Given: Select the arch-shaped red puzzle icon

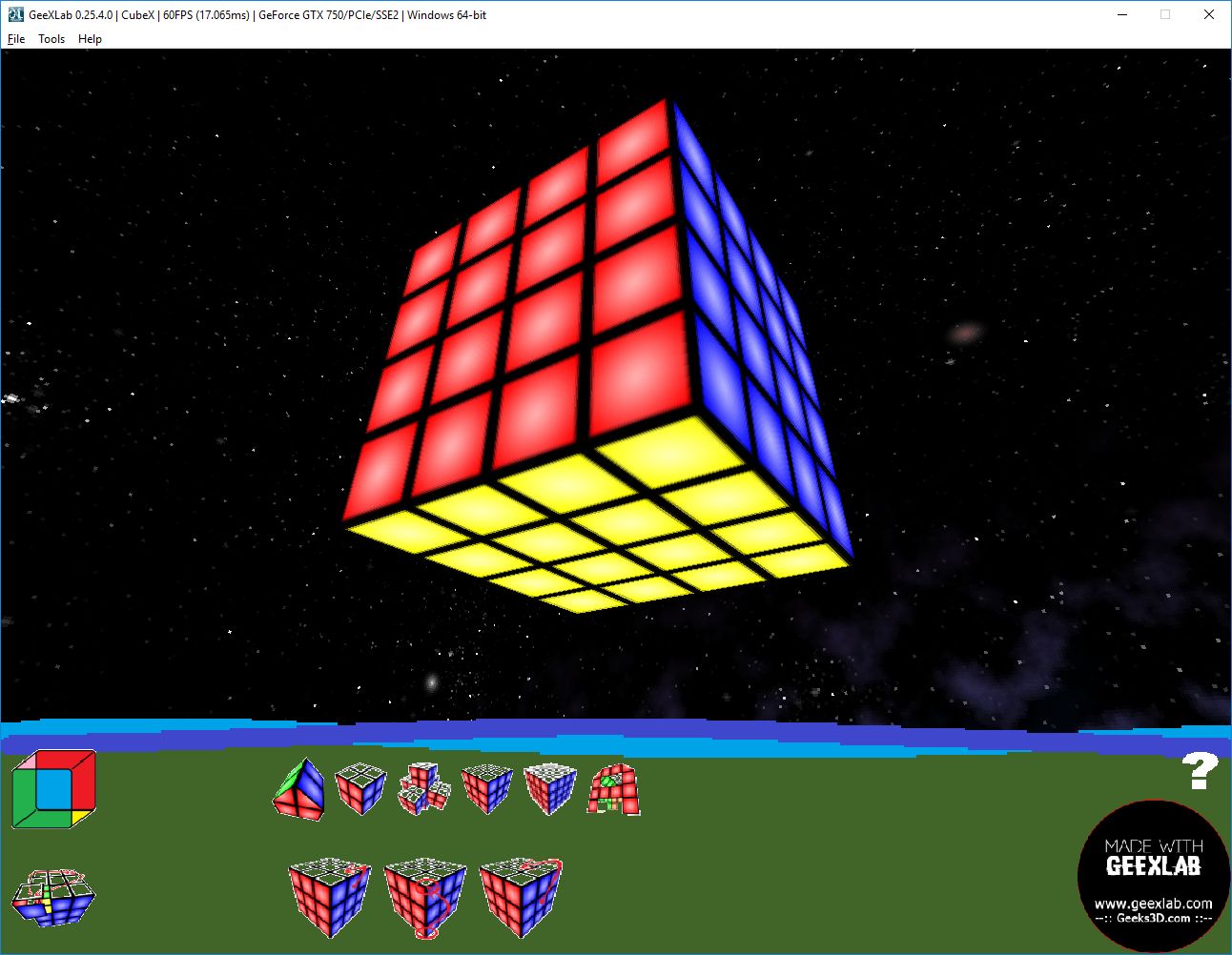Looking at the screenshot, I should point(613,789).
